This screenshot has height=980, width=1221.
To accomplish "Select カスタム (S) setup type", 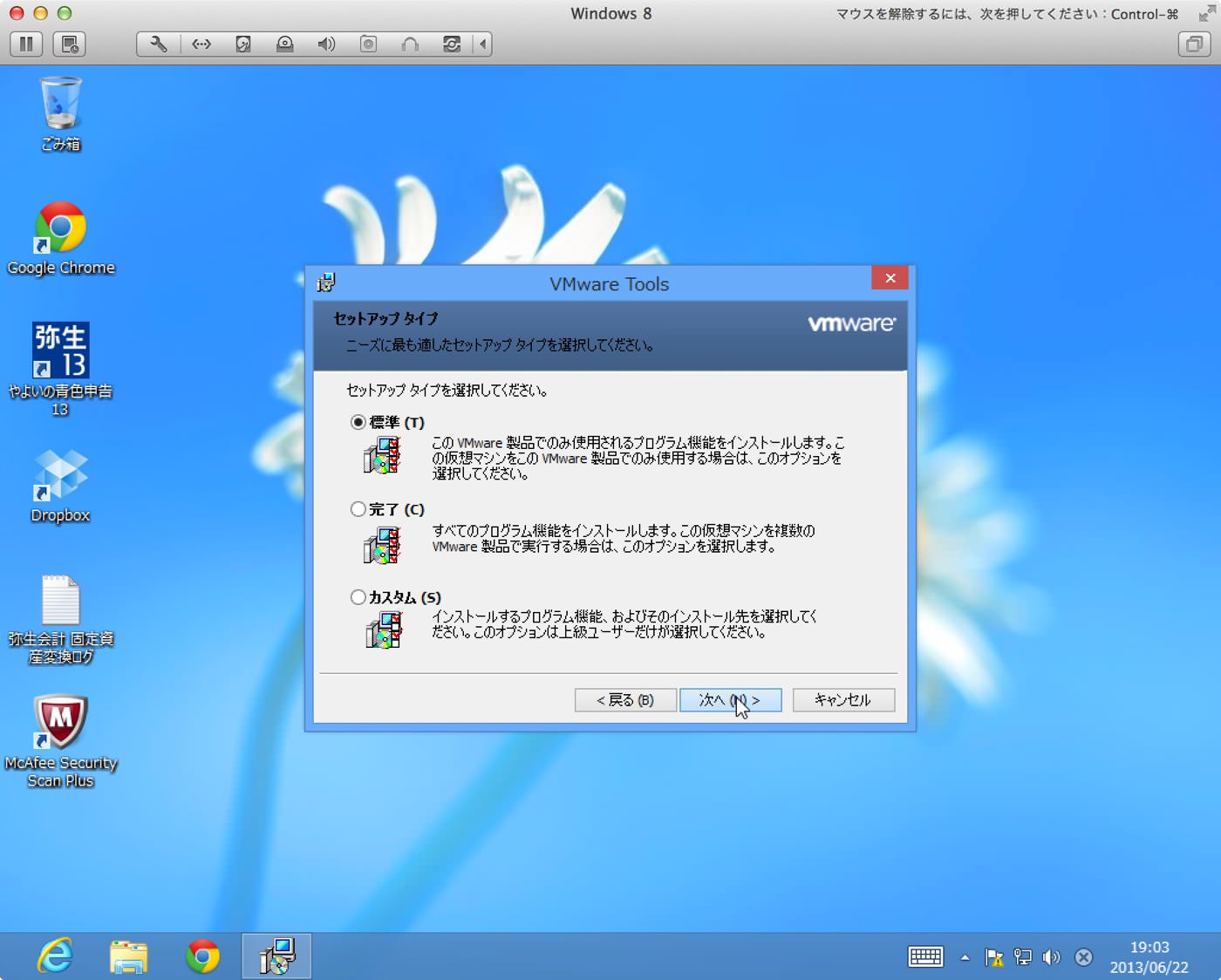I will click(358, 597).
